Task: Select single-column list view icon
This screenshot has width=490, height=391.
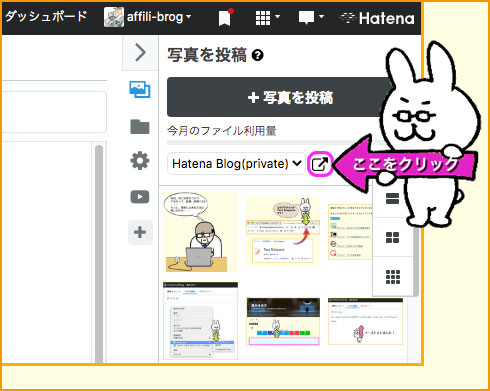Action: (x=392, y=198)
